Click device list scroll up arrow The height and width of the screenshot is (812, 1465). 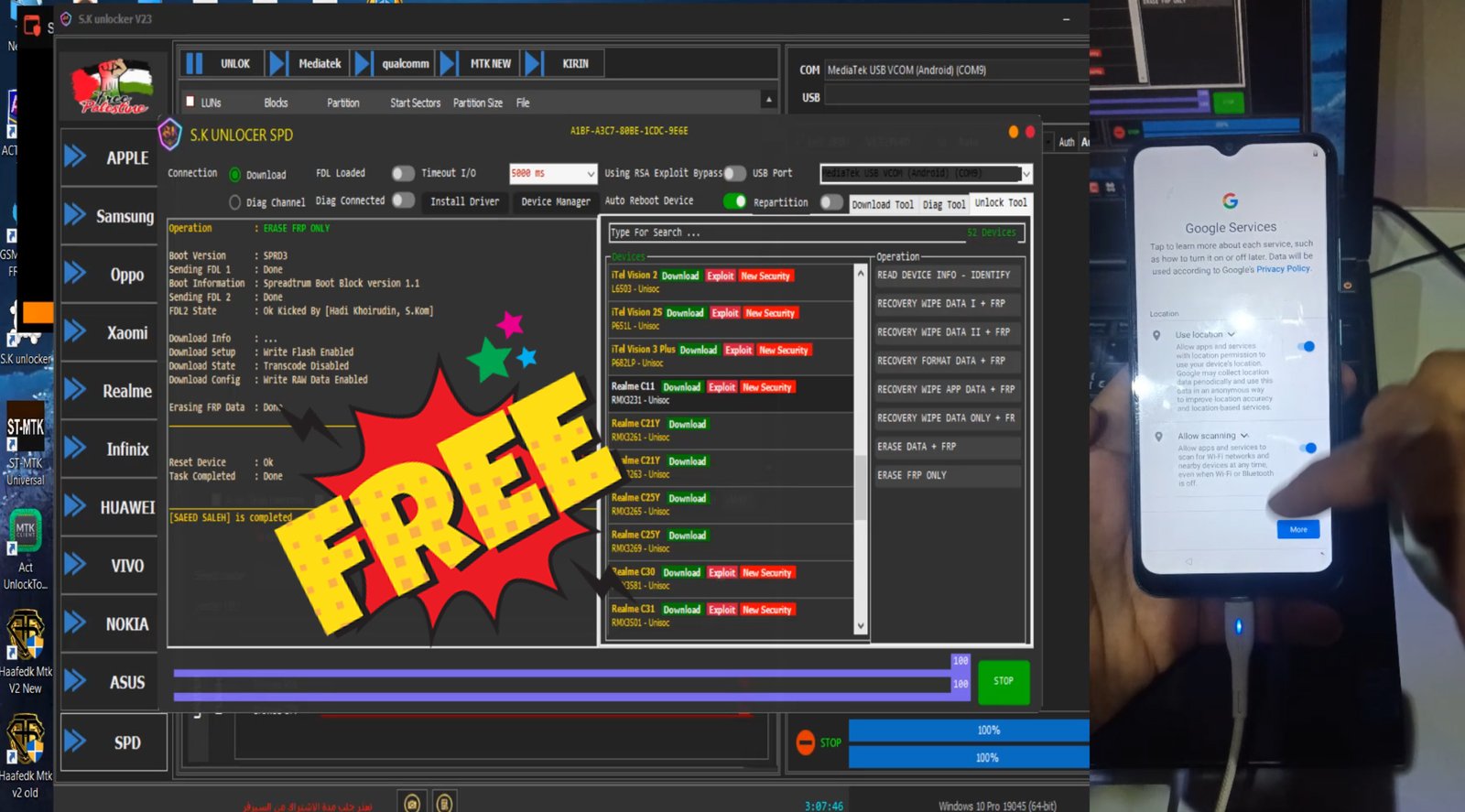pyautogui.click(x=860, y=273)
